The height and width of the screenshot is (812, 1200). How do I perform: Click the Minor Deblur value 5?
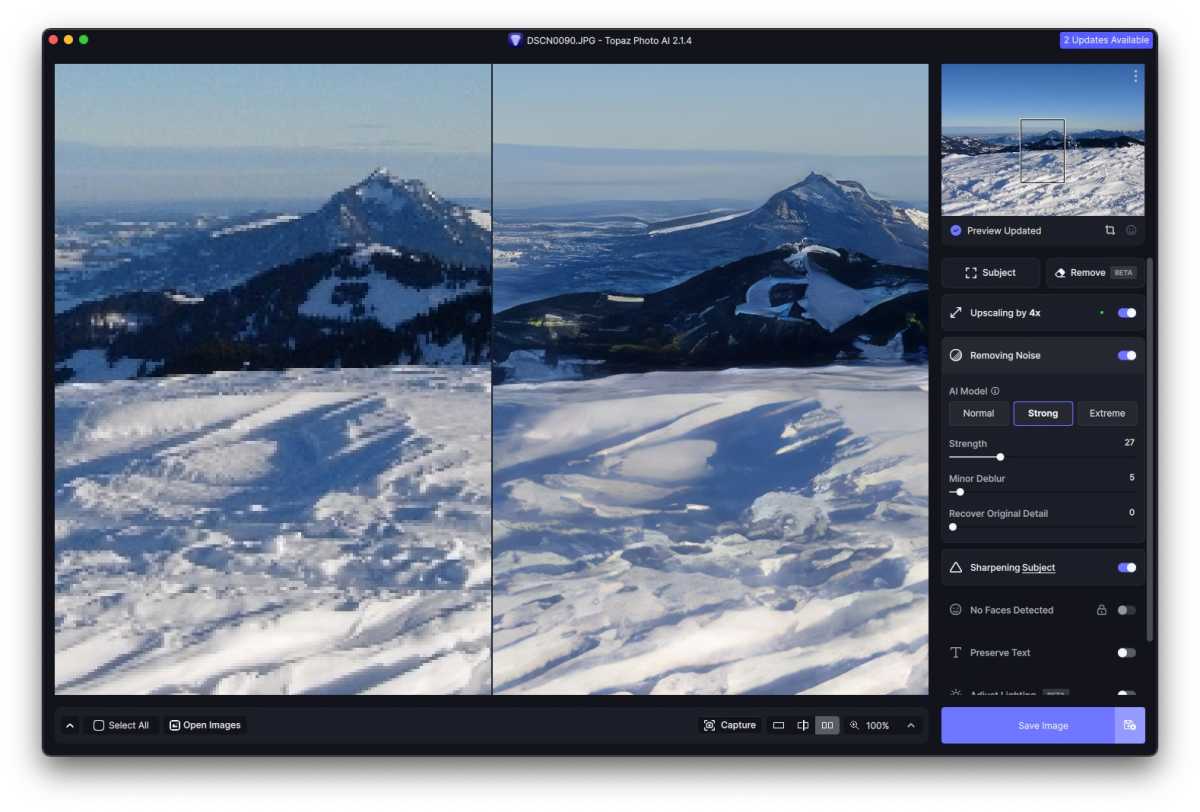[1132, 477]
